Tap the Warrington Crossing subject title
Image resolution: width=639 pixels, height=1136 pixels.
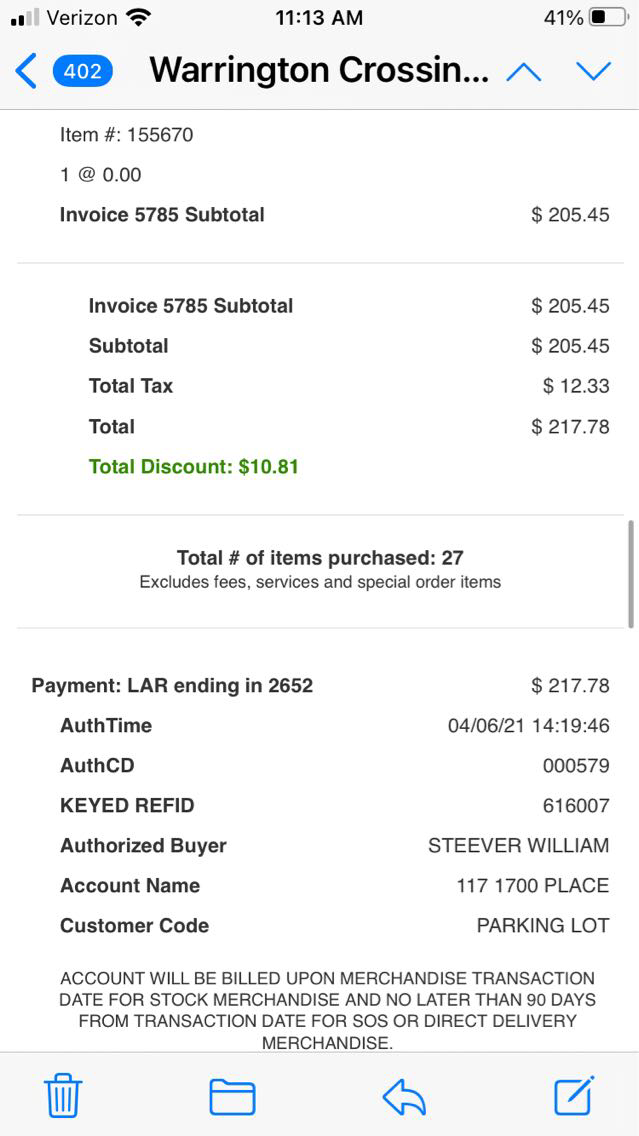click(x=319, y=71)
